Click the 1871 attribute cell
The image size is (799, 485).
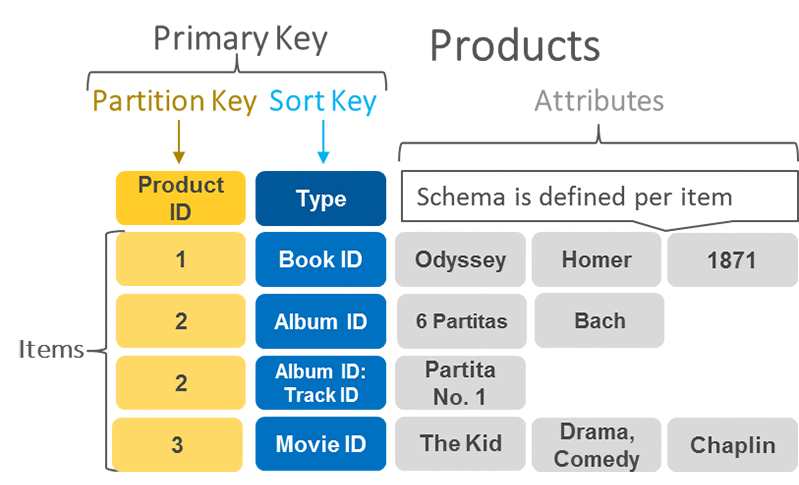732,260
